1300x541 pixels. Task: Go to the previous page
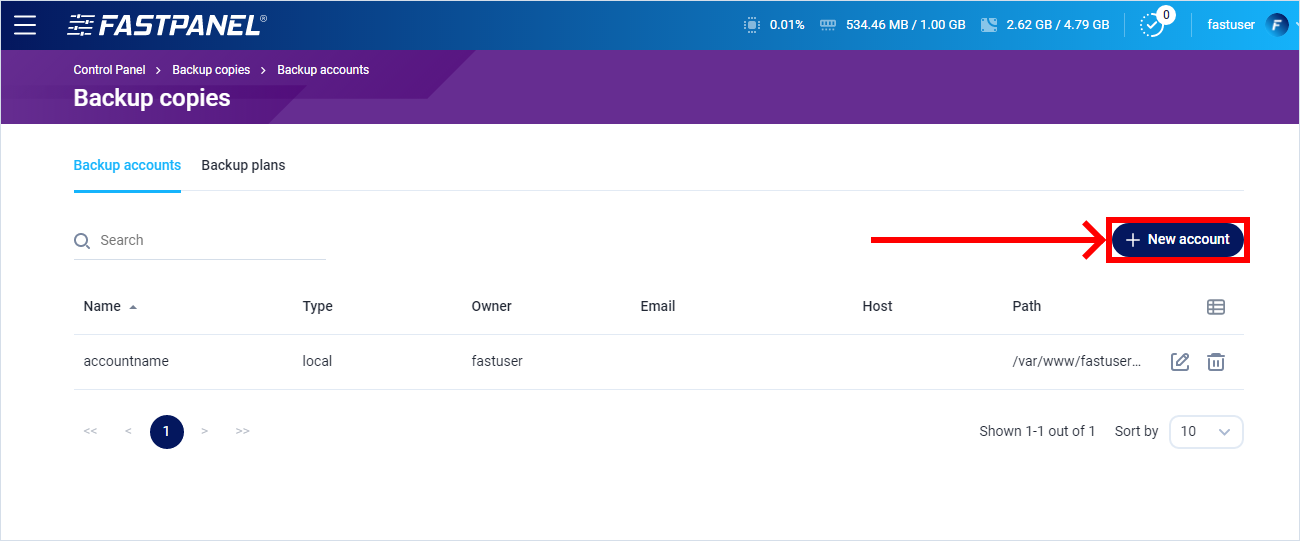[128, 432]
